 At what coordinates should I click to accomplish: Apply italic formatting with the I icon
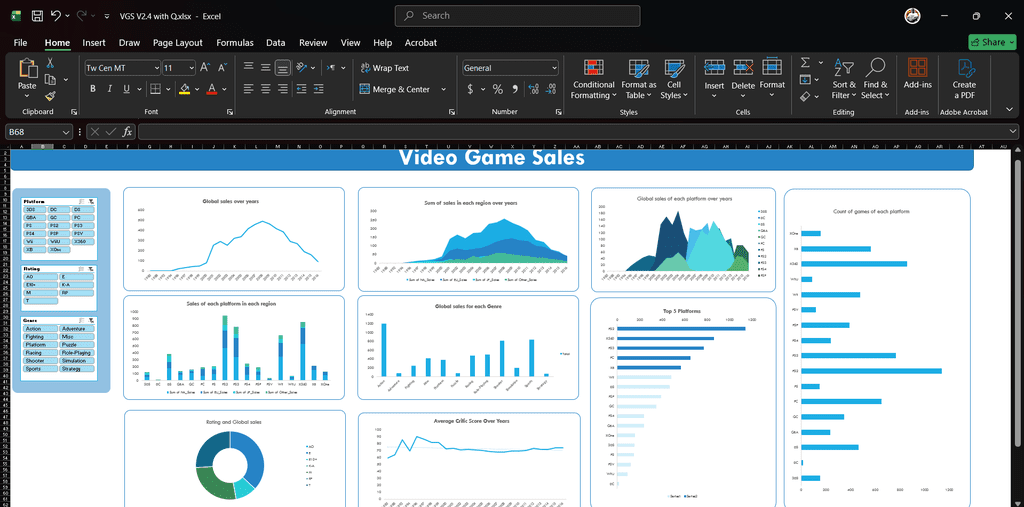(x=110, y=89)
